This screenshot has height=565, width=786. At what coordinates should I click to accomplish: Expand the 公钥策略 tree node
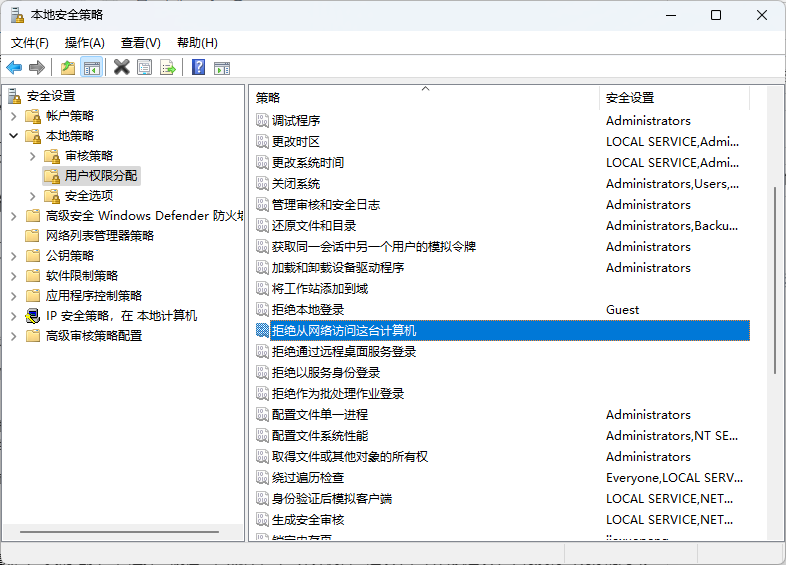[x=14, y=256]
